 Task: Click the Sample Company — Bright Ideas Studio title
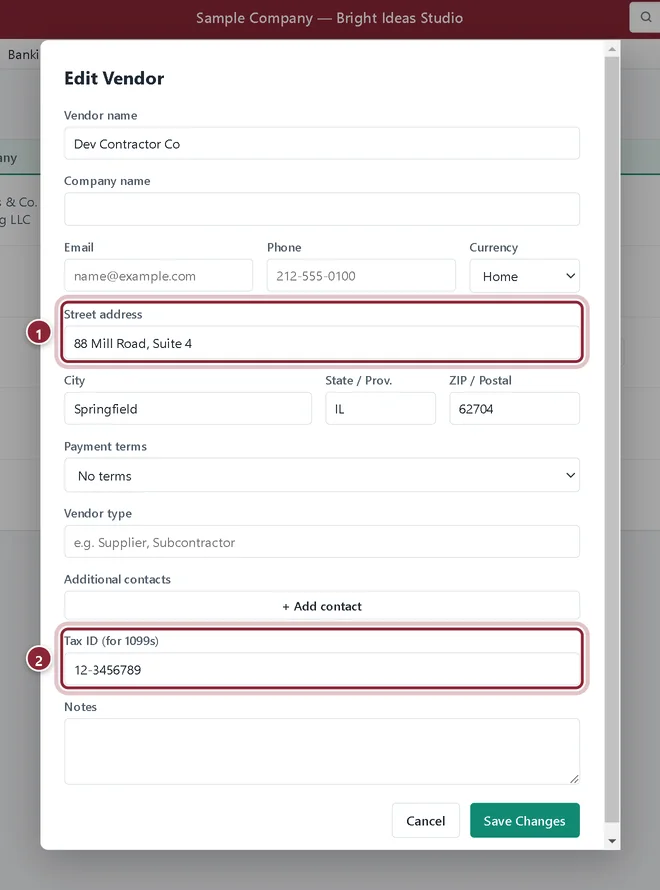329,18
